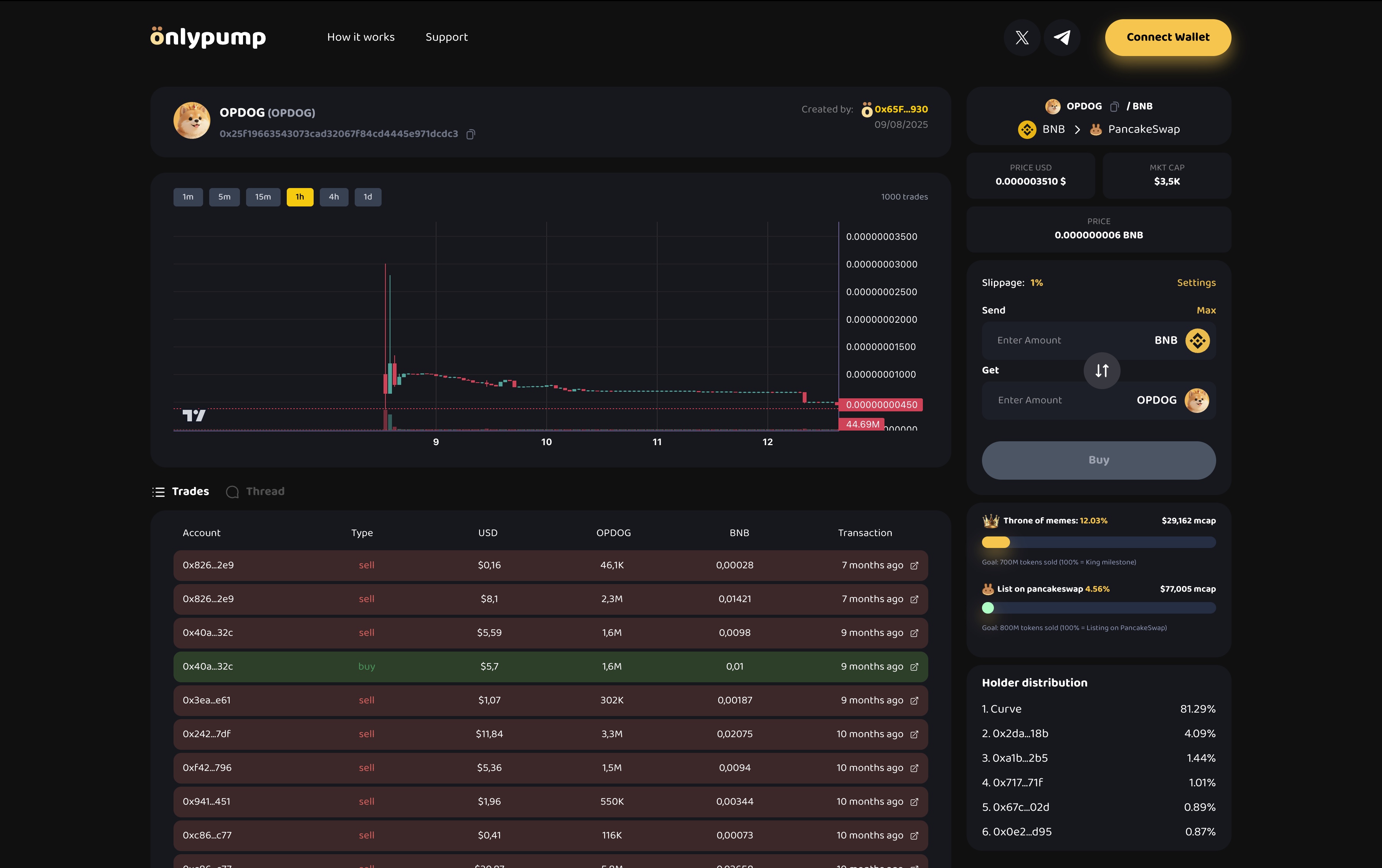
Task: Click the Throne of memes progress bar
Action: pyautogui.click(x=1098, y=542)
